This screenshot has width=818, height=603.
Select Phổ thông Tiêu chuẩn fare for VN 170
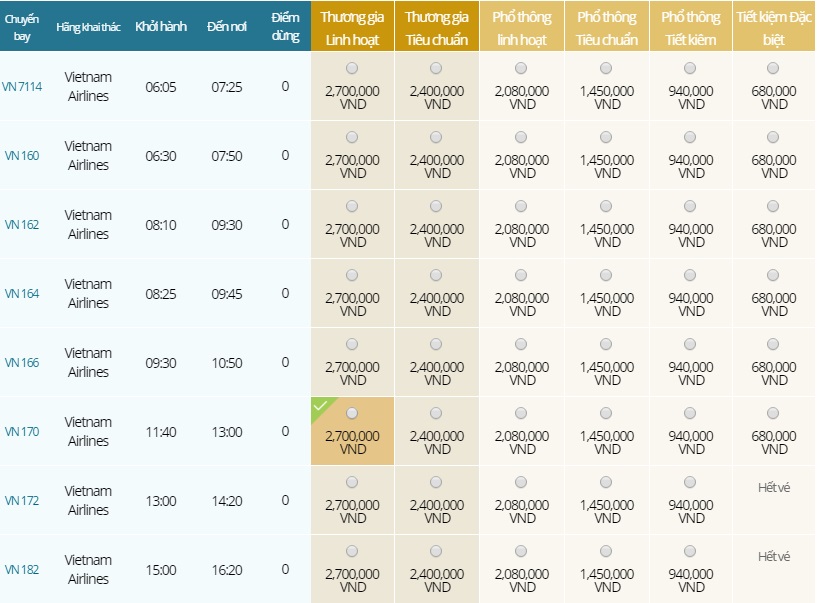pyautogui.click(x=606, y=413)
